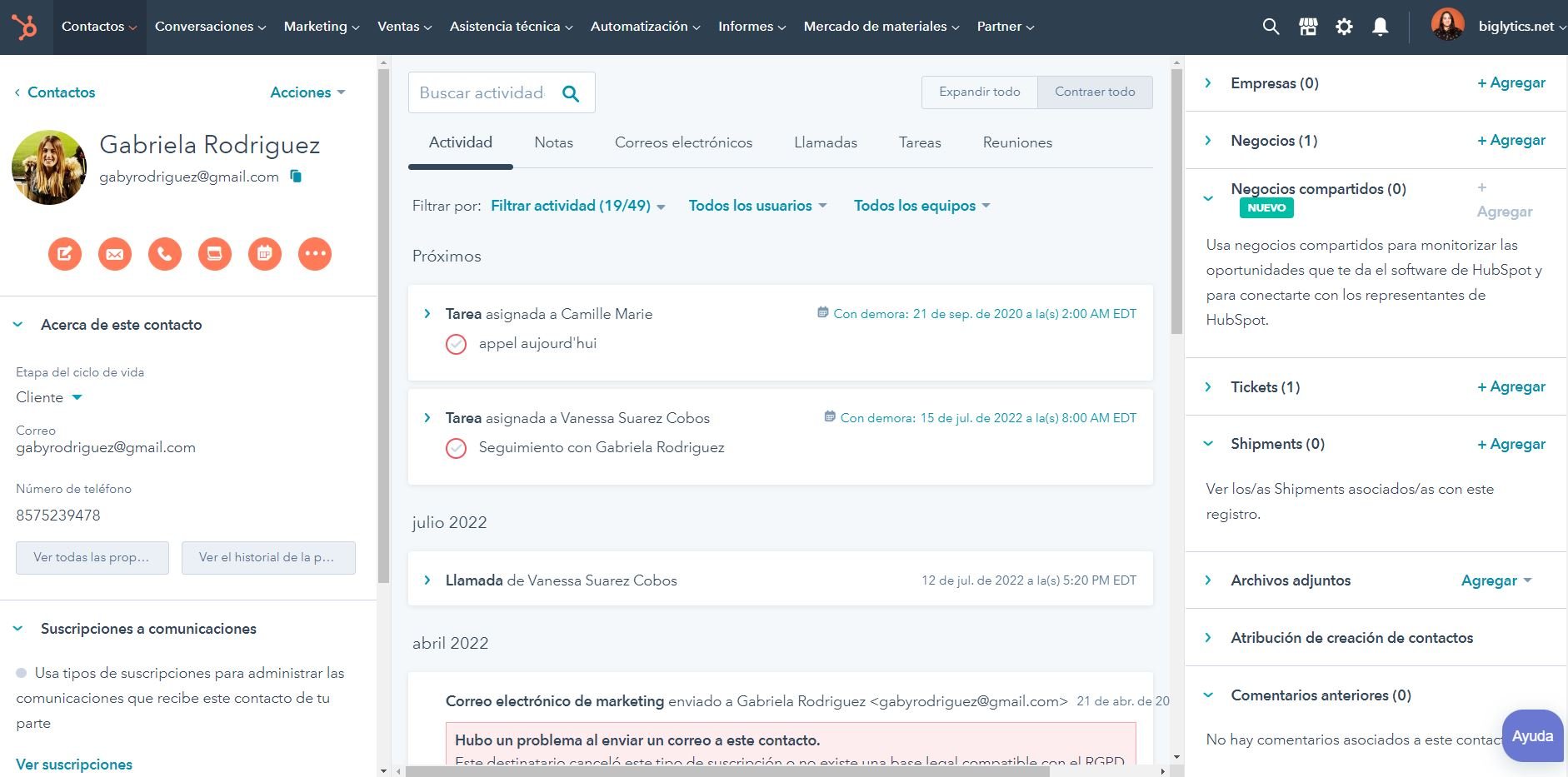The width and height of the screenshot is (1568, 777).
Task: Switch to the Tareas tab
Action: (x=920, y=142)
